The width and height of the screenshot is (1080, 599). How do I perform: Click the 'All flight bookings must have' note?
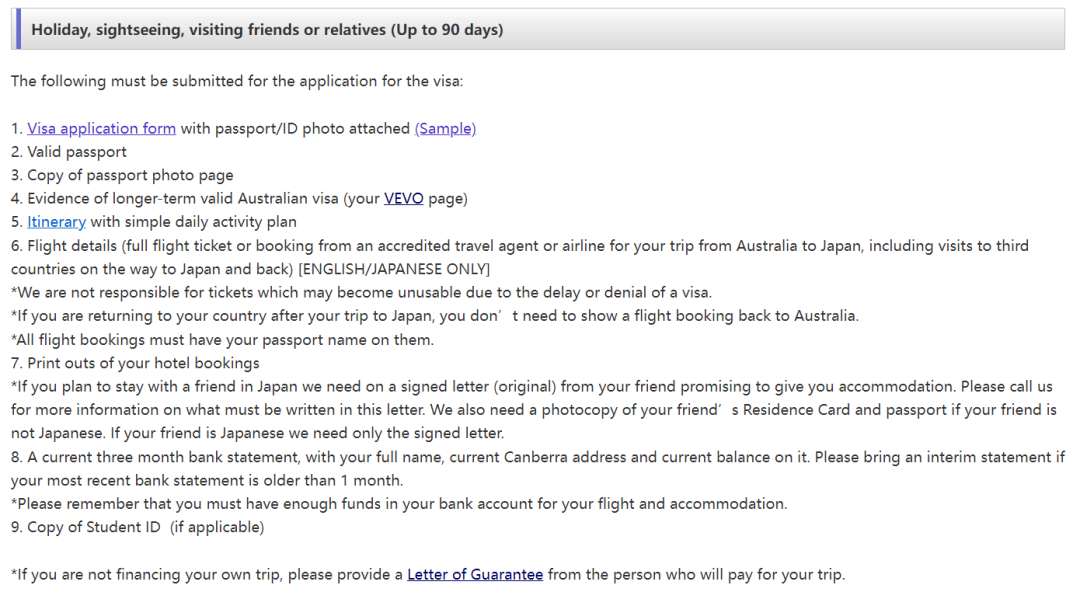222,340
